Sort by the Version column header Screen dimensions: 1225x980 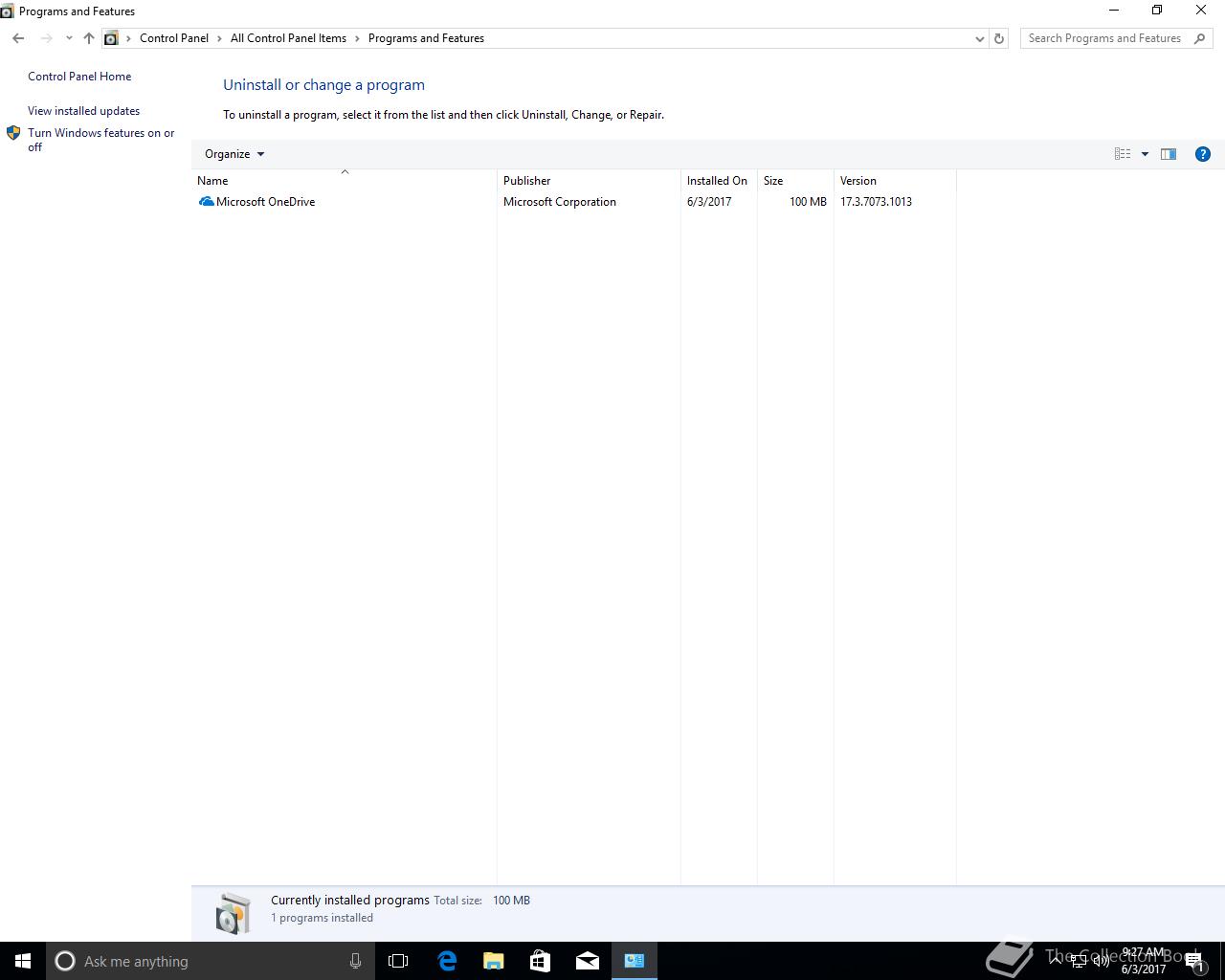[895, 181]
